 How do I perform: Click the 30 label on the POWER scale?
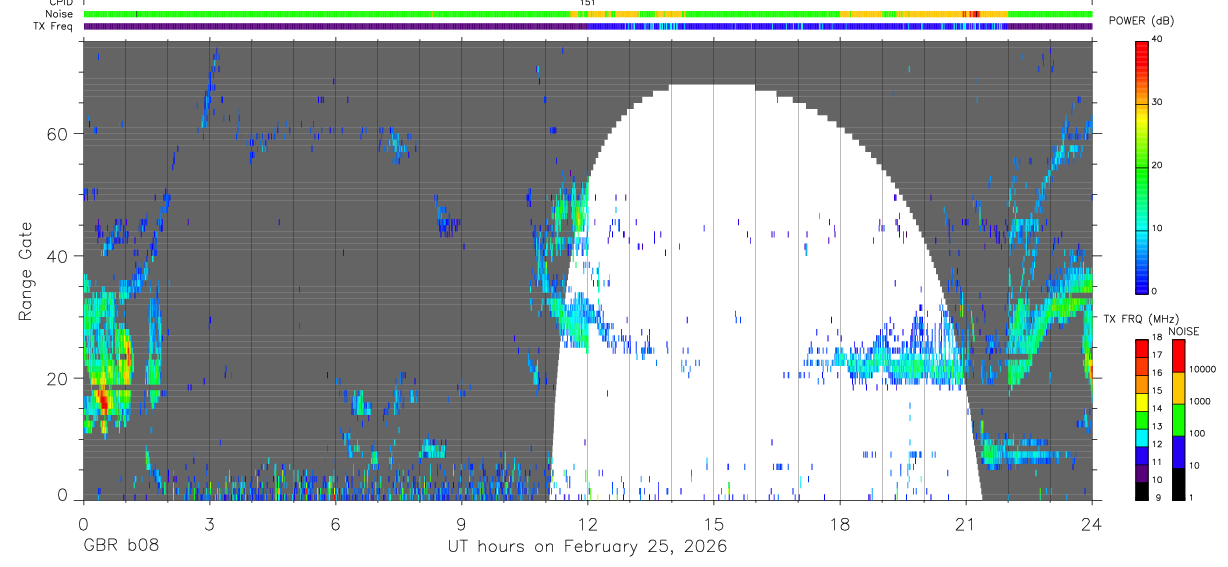click(x=1158, y=102)
